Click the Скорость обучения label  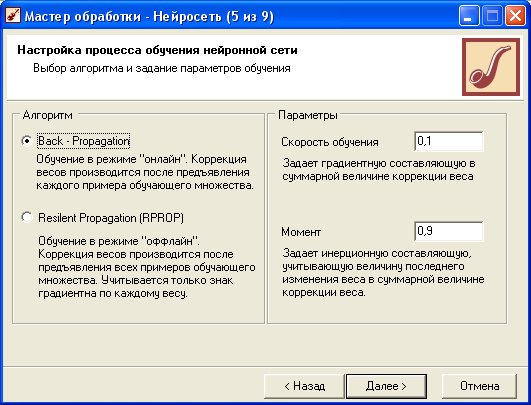coord(330,142)
